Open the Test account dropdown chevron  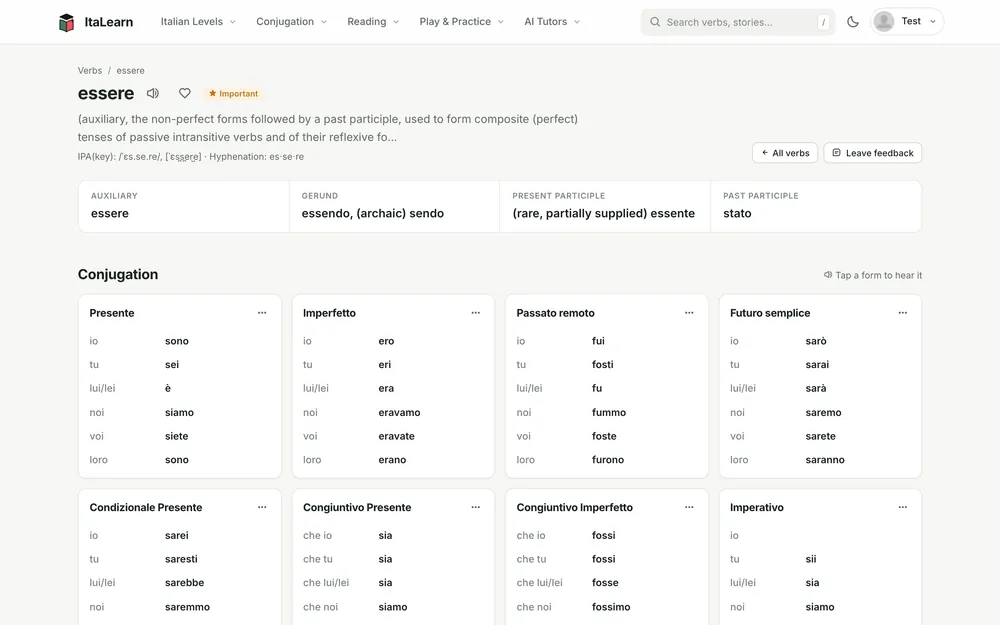[x=933, y=22]
